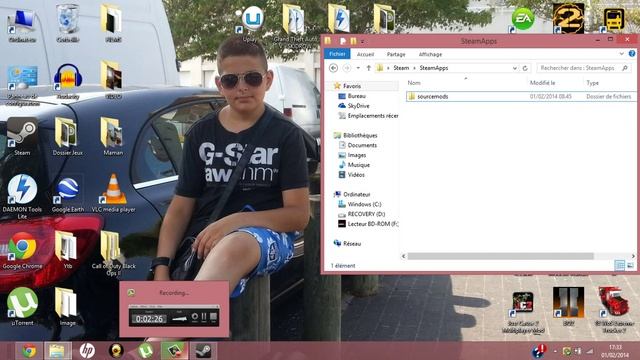Image resolution: width=640 pixels, height=360 pixels.
Task: Select the Audacity desktop shortcut
Action: click(68, 82)
